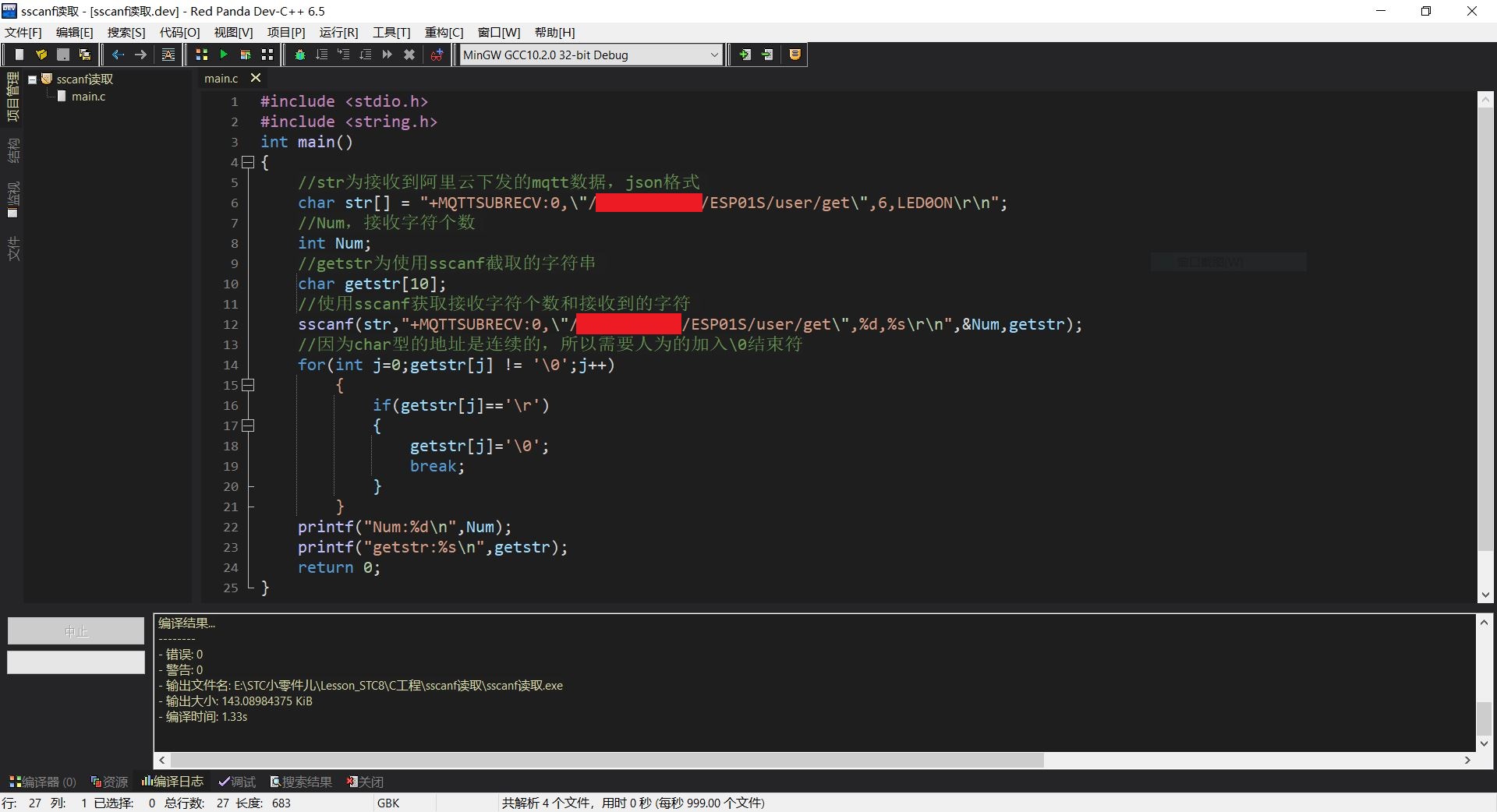Click the compile log horizontal scrollbar thumb
The width and height of the screenshot is (1497, 812).
click(x=607, y=760)
